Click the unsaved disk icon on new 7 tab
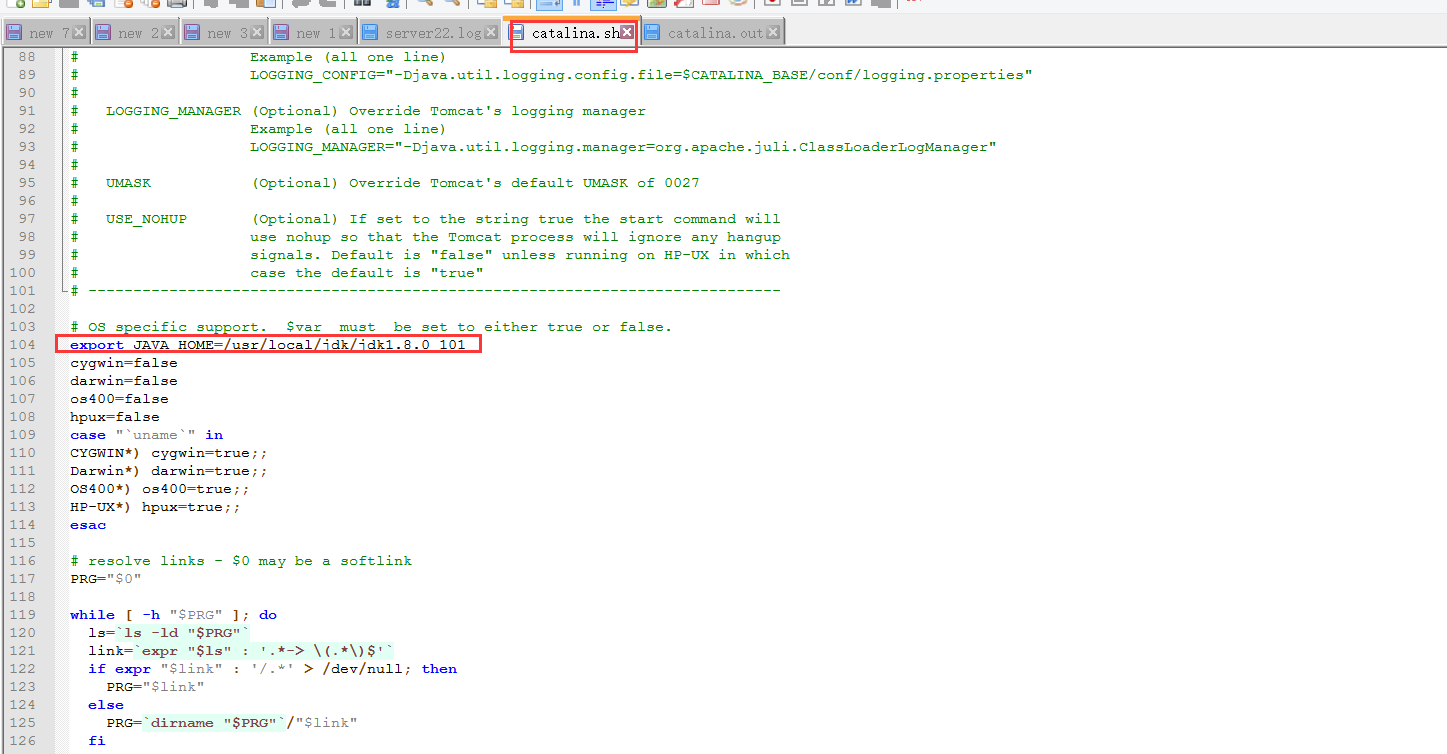This screenshot has height=754, width=1447. [14, 33]
